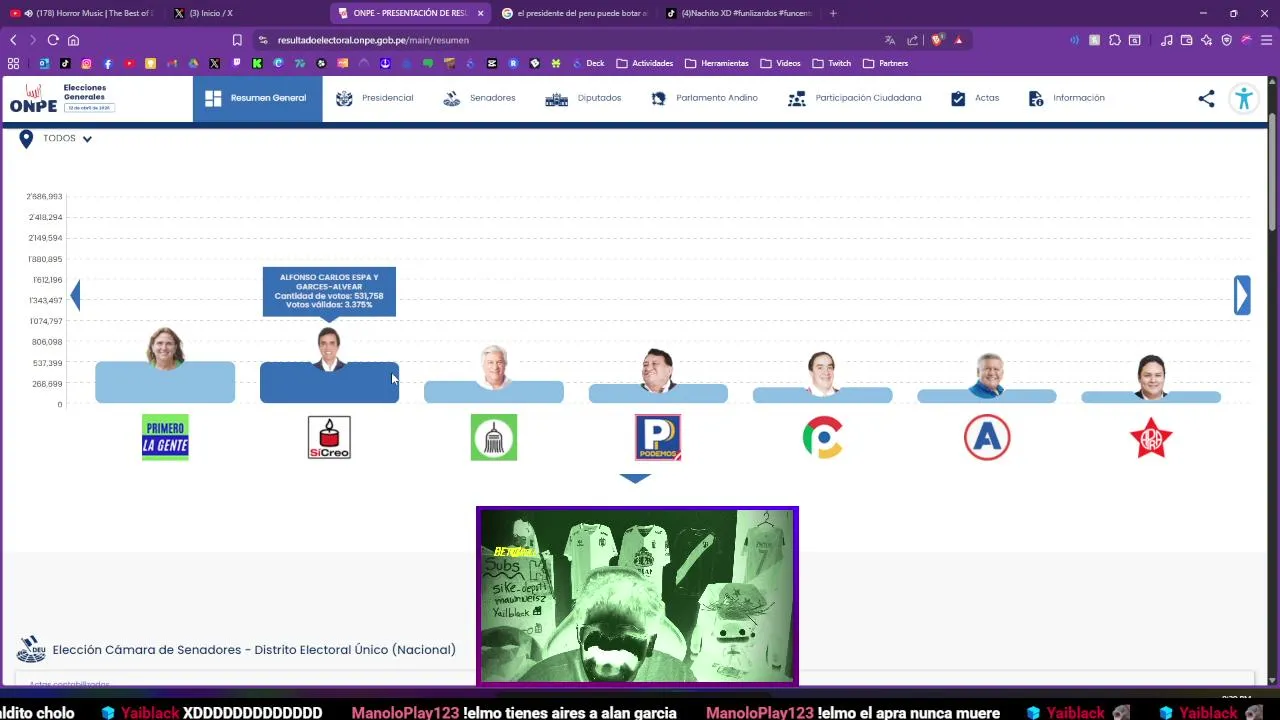Open the Partners bookmarks folder
1280x720 pixels.
pos(886,63)
